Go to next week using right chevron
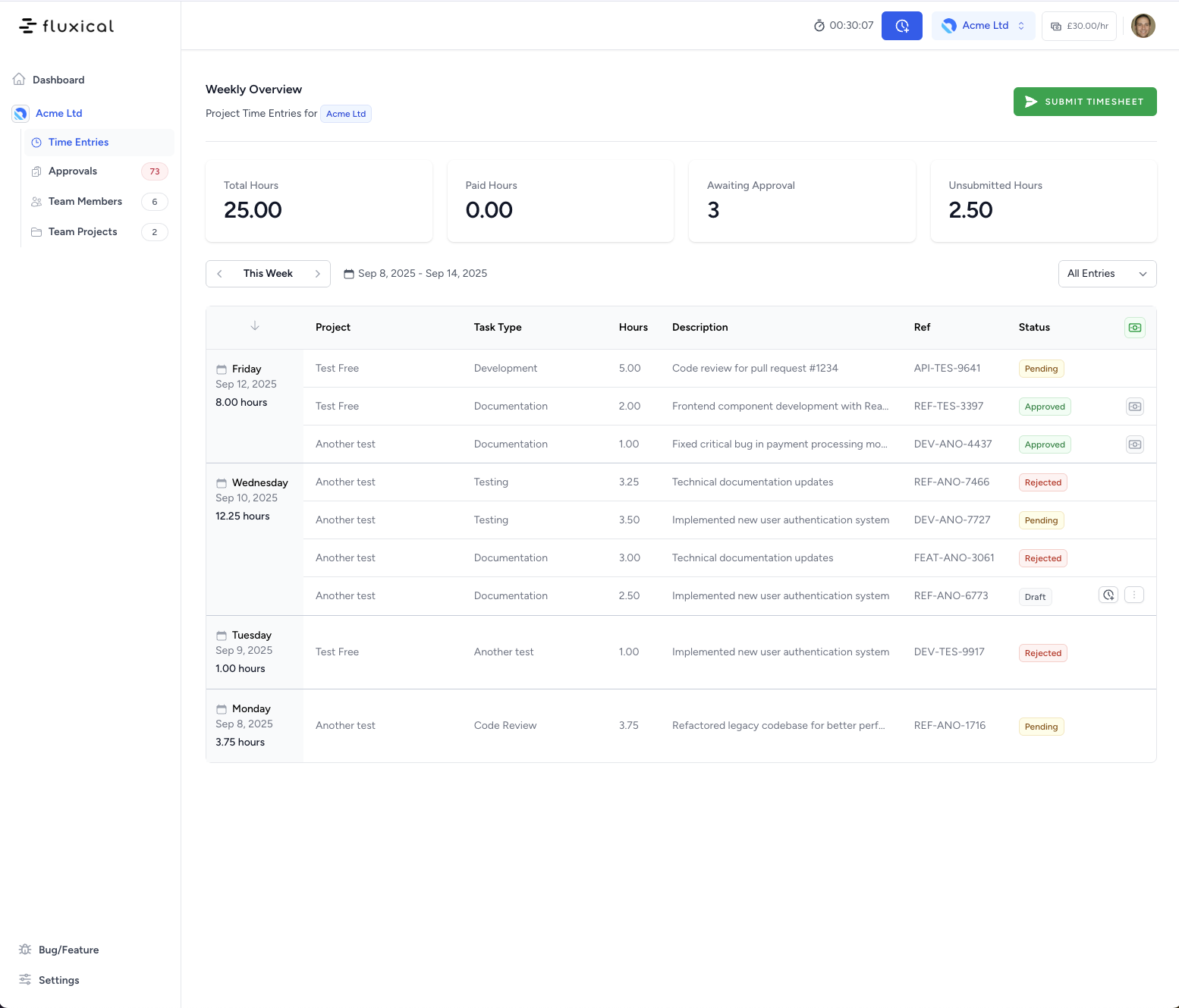The height and width of the screenshot is (1008, 1179). (x=317, y=274)
